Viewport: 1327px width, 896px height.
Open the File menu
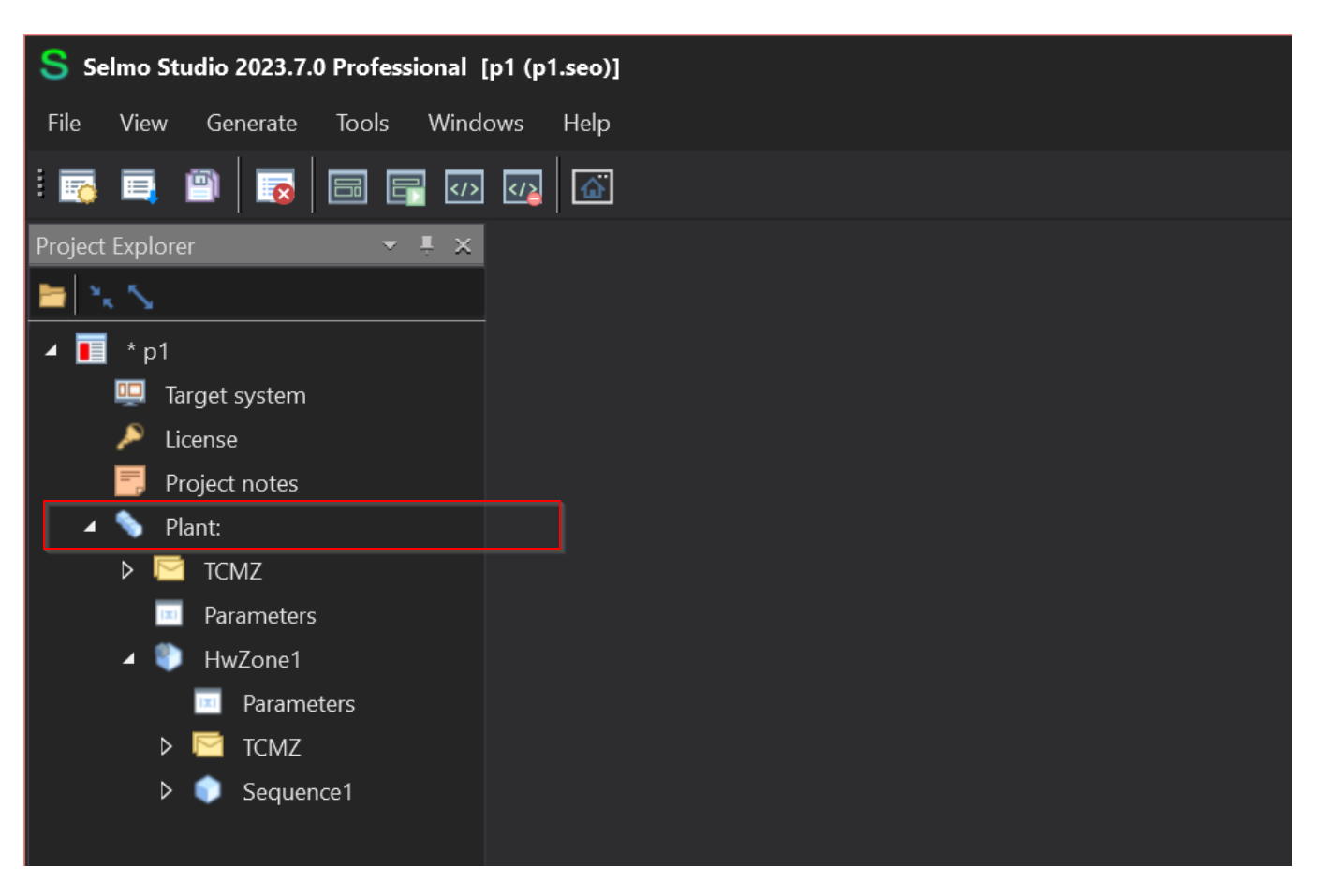[x=64, y=124]
